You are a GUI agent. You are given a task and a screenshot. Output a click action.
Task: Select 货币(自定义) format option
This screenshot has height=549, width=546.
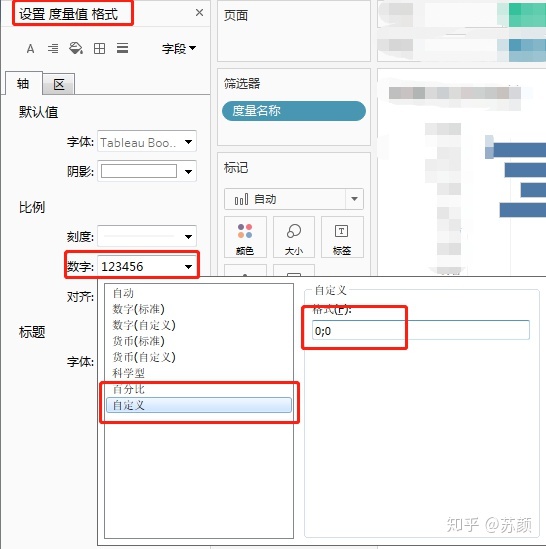pyautogui.click(x=199, y=357)
